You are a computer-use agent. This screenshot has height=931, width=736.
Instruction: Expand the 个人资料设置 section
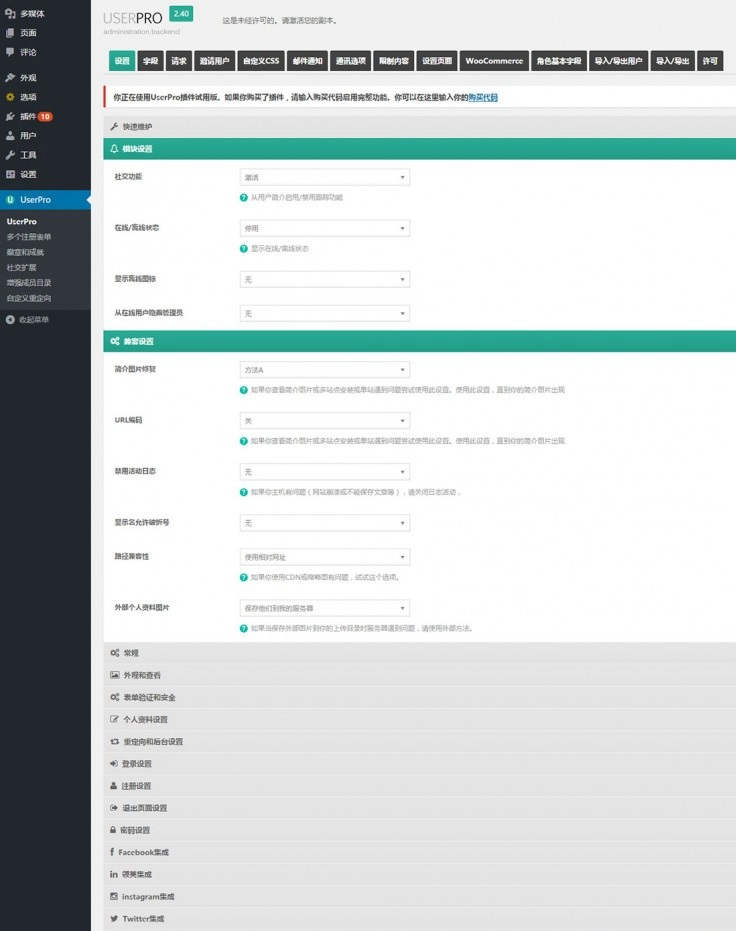coord(420,719)
